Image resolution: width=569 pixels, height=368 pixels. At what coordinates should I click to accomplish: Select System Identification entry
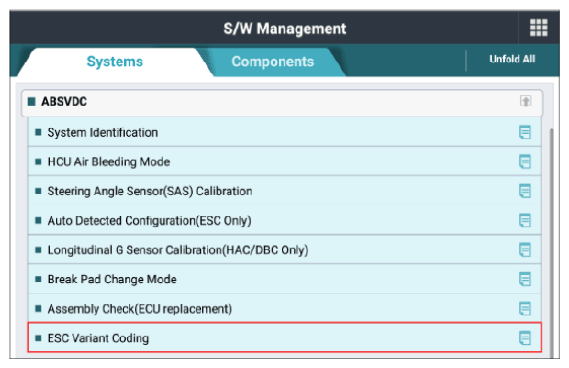tap(284, 132)
